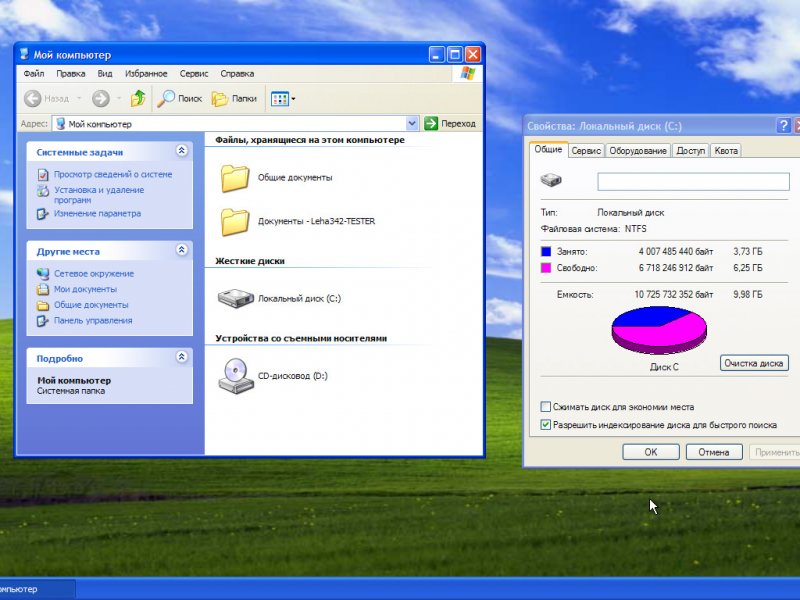The height and width of the screenshot is (600, 800).
Task: Expand the address bar dropdown
Action: 412,123
